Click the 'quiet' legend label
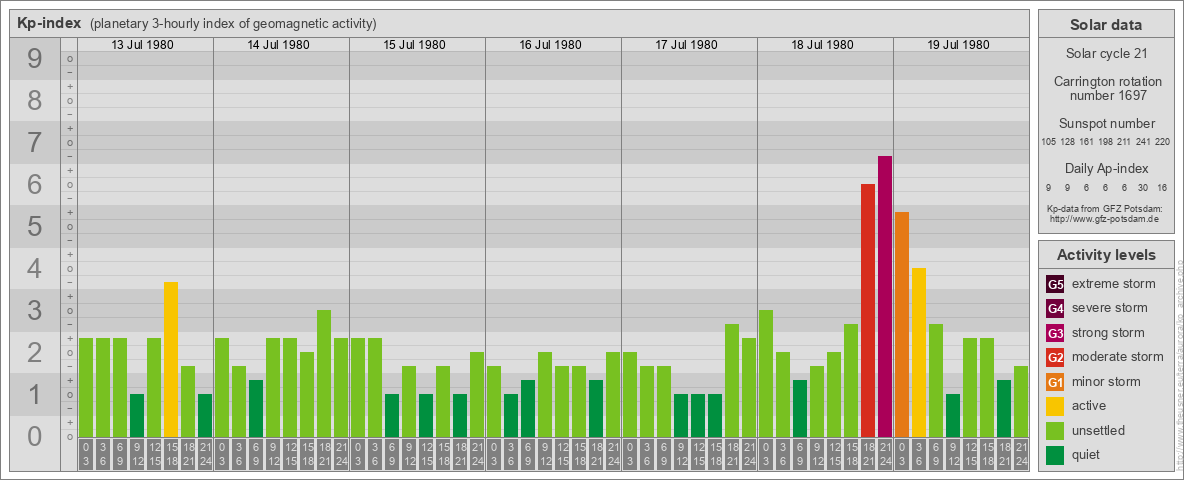The image size is (1184, 480). click(1086, 454)
